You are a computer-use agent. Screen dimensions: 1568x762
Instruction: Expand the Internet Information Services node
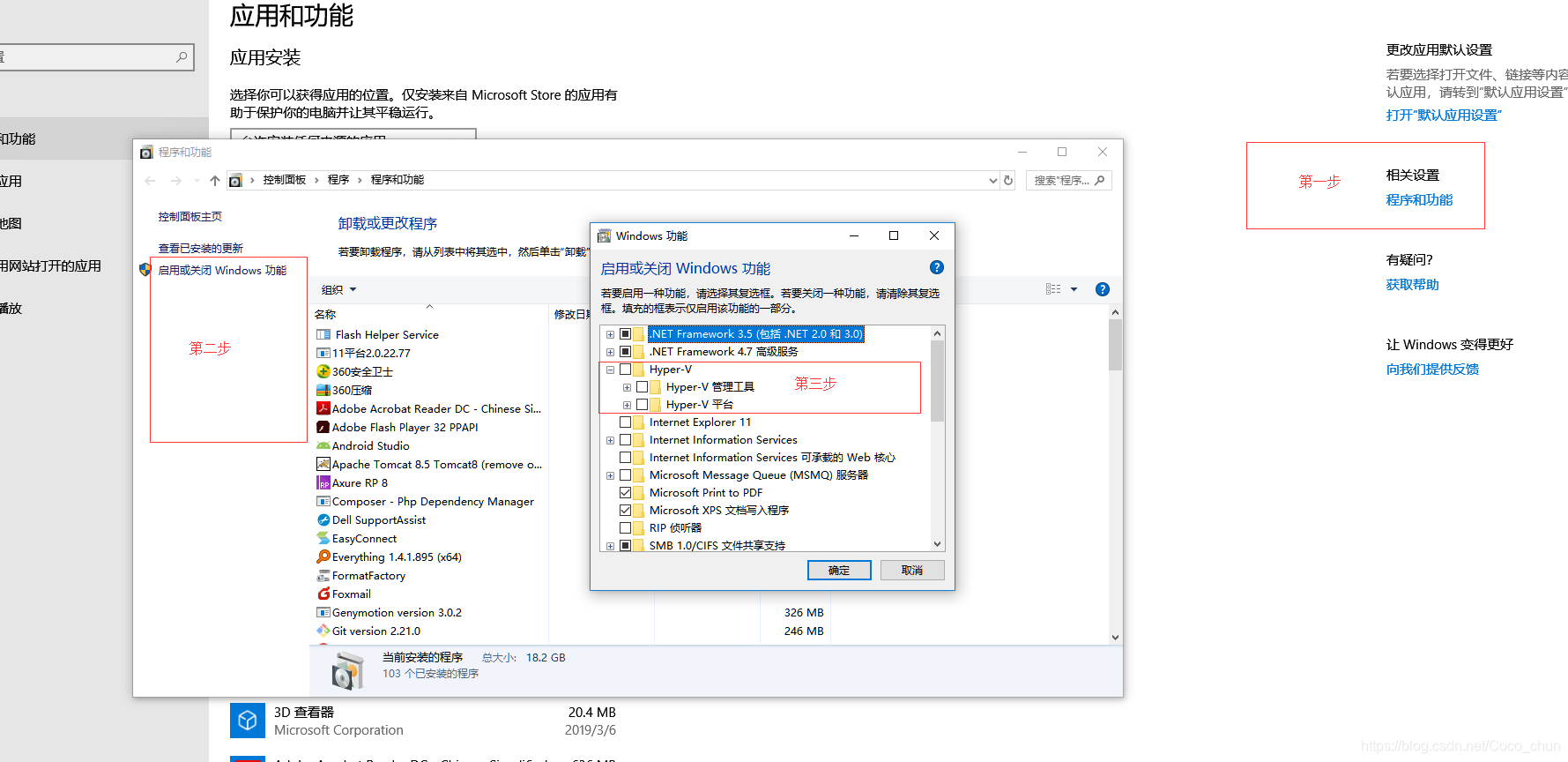tap(610, 440)
